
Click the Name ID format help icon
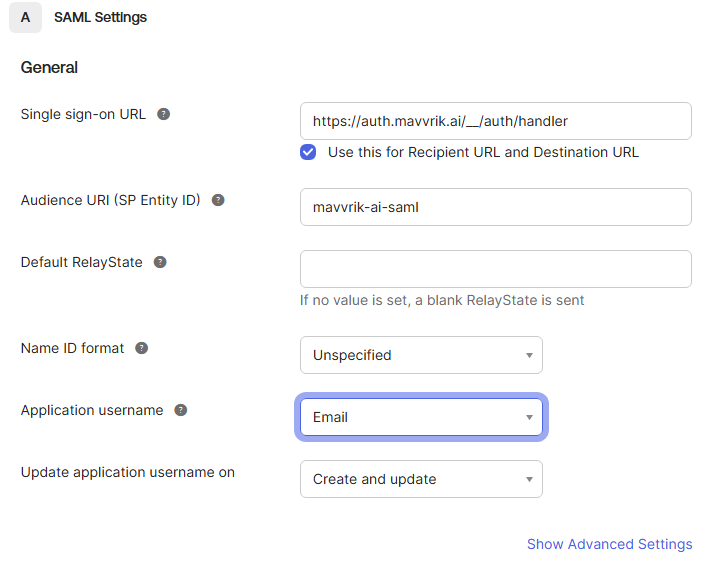142,348
